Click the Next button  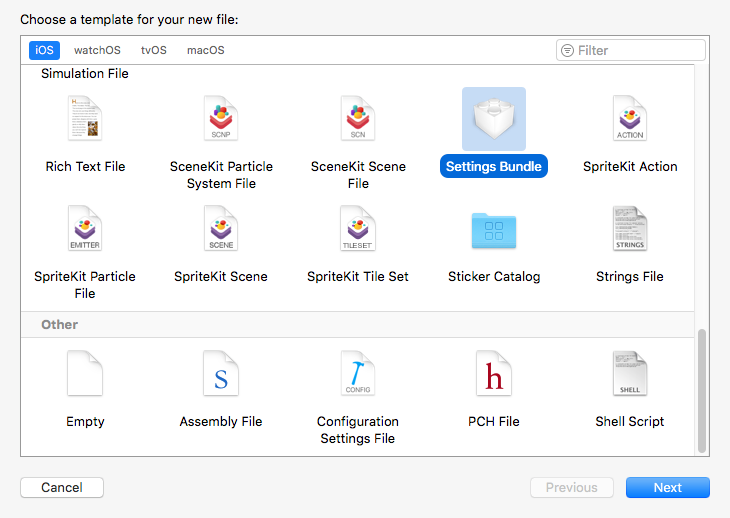coord(667,488)
